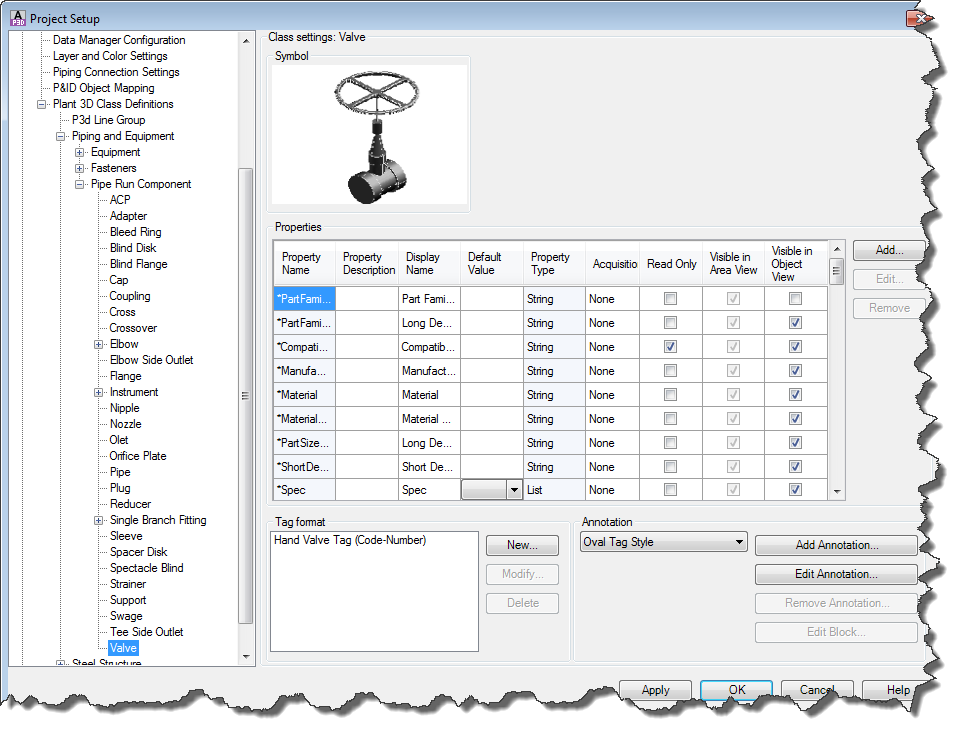This screenshot has height=734, width=962.
Task: Click the Project Setup title bar app icon
Action: tap(18, 18)
